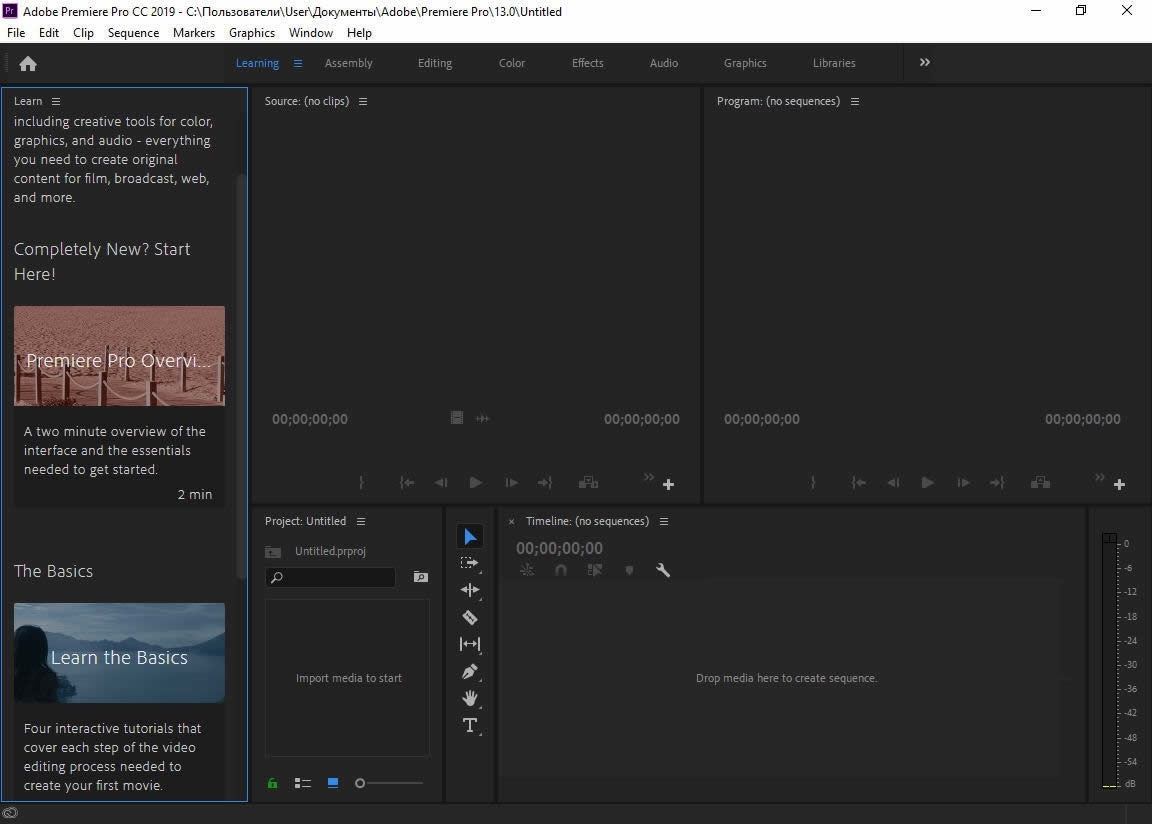Switch to Color workspace tab
Viewport: 1152px width, 824px height.
pos(512,63)
